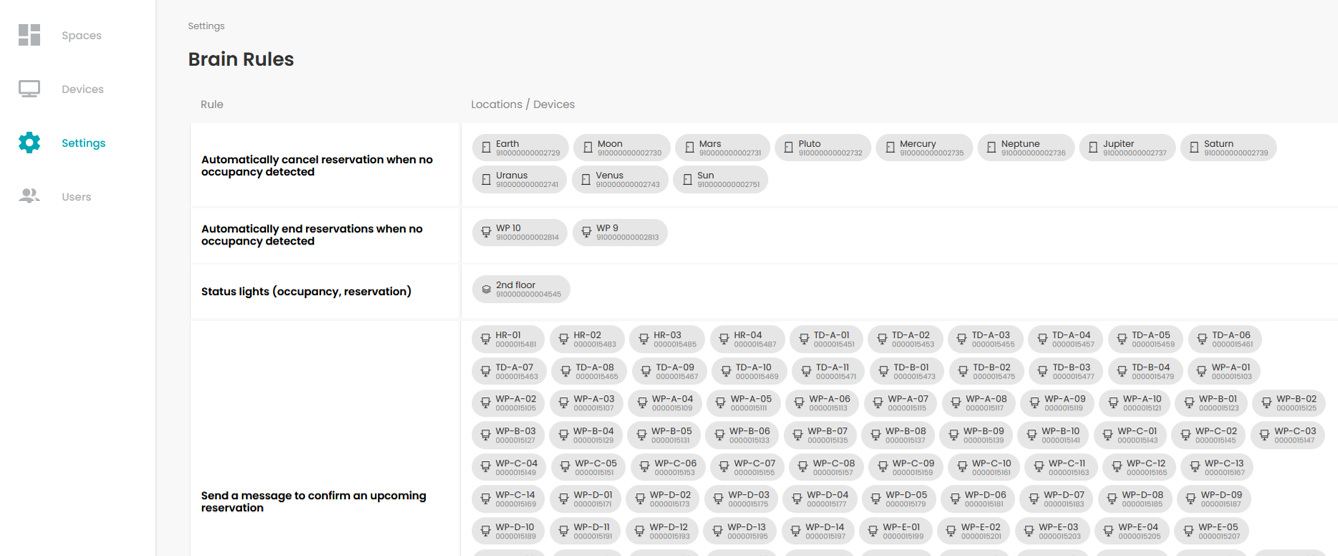Go to Spaces in sidebar
The width and height of the screenshot is (1338, 556).
[82, 35]
